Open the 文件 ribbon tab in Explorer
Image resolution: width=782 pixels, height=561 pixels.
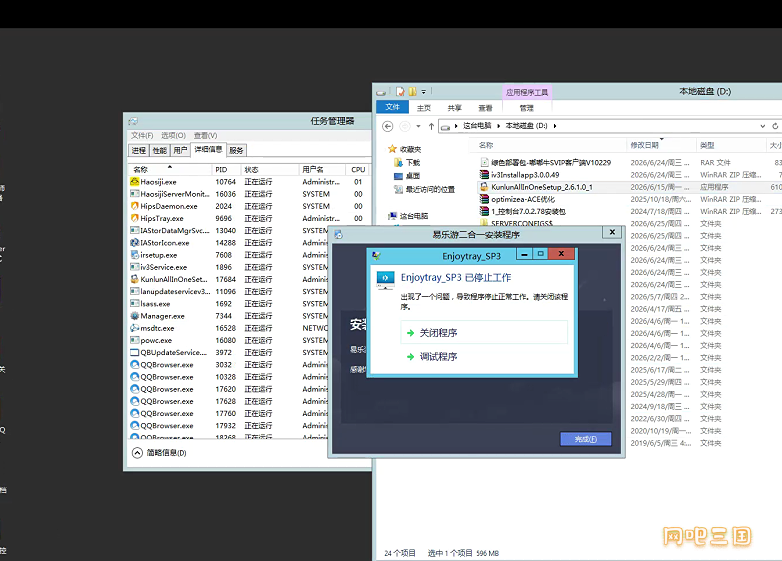[392, 107]
